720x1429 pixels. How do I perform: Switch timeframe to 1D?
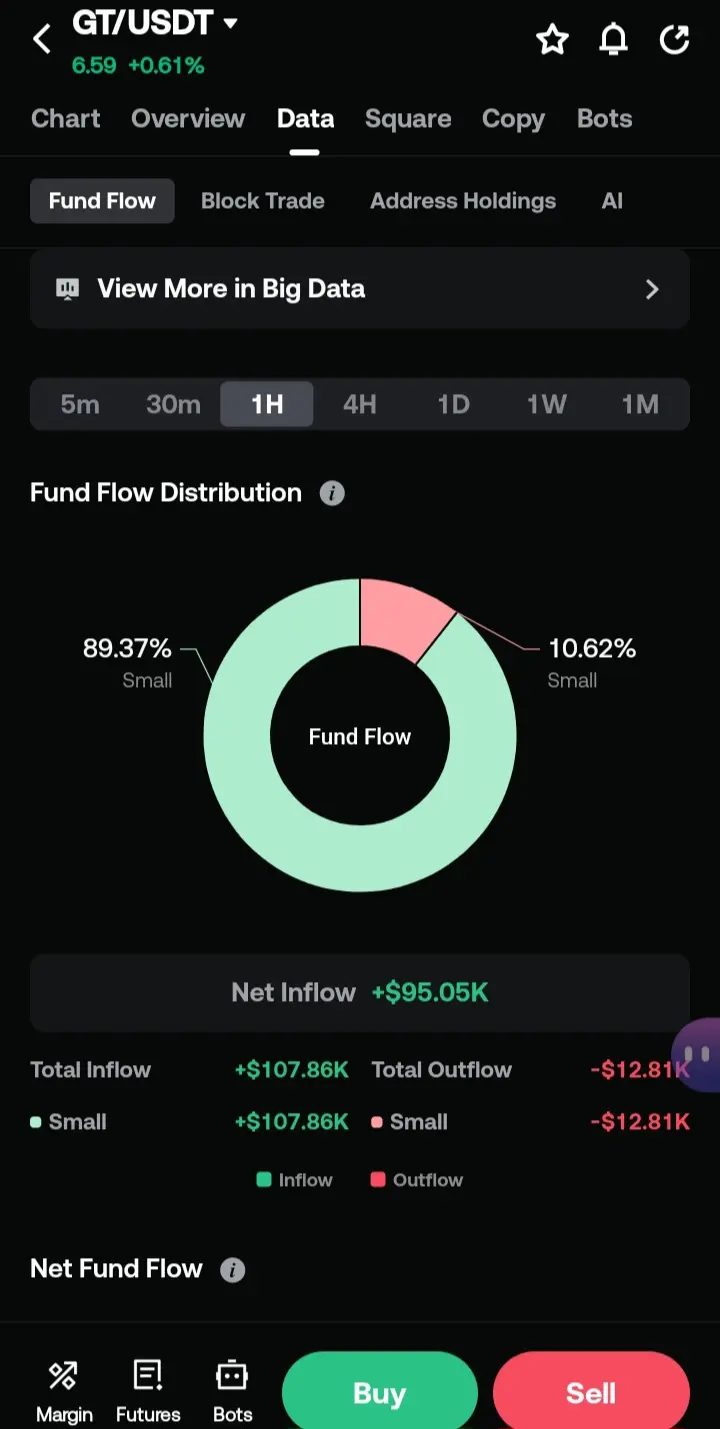(453, 404)
